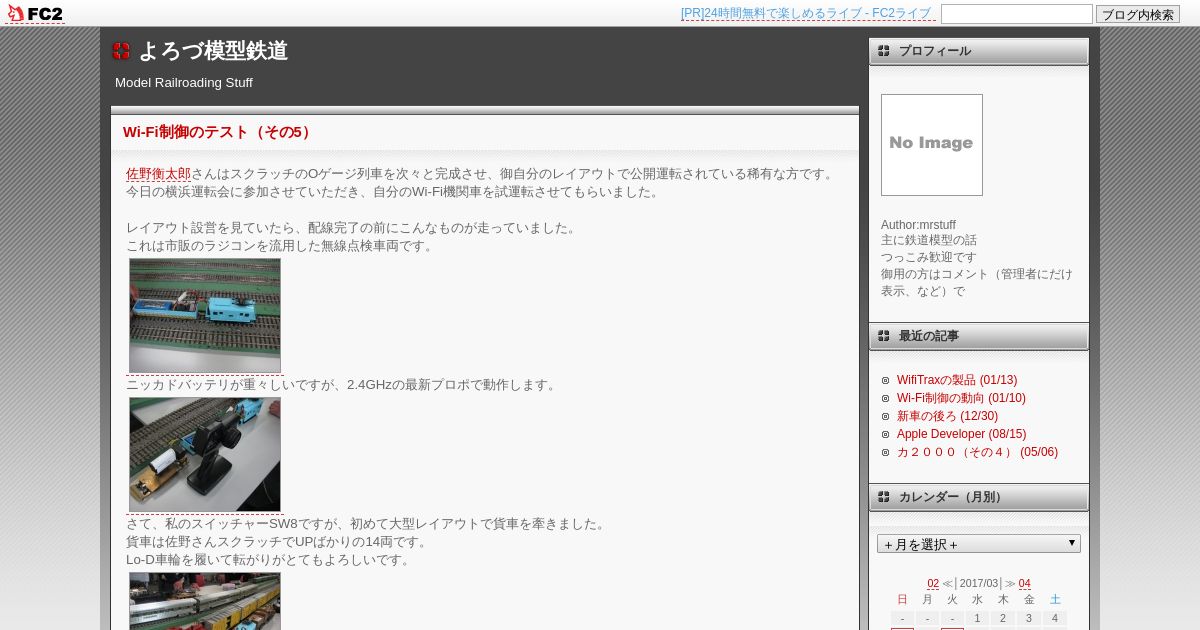Click the 金 weekday header in calendar
Image resolution: width=1200 pixels, height=630 pixels.
coord(1029,599)
